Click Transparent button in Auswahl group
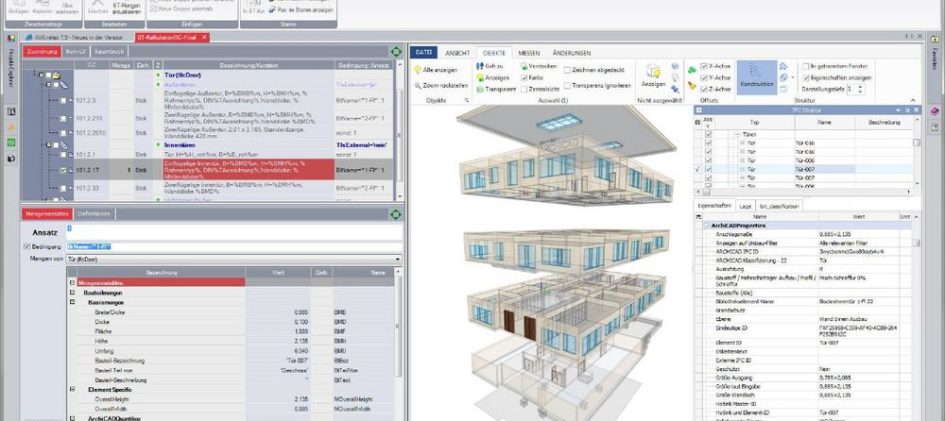Image resolution: width=945 pixels, height=421 pixels. [x=479, y=88]
